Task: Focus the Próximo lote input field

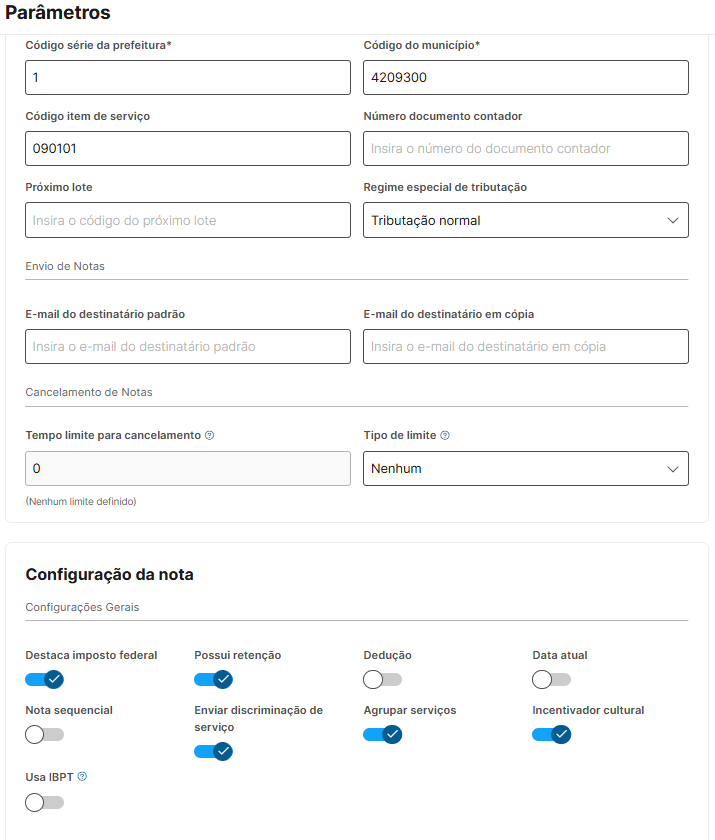Action: (x=188, y=220)
